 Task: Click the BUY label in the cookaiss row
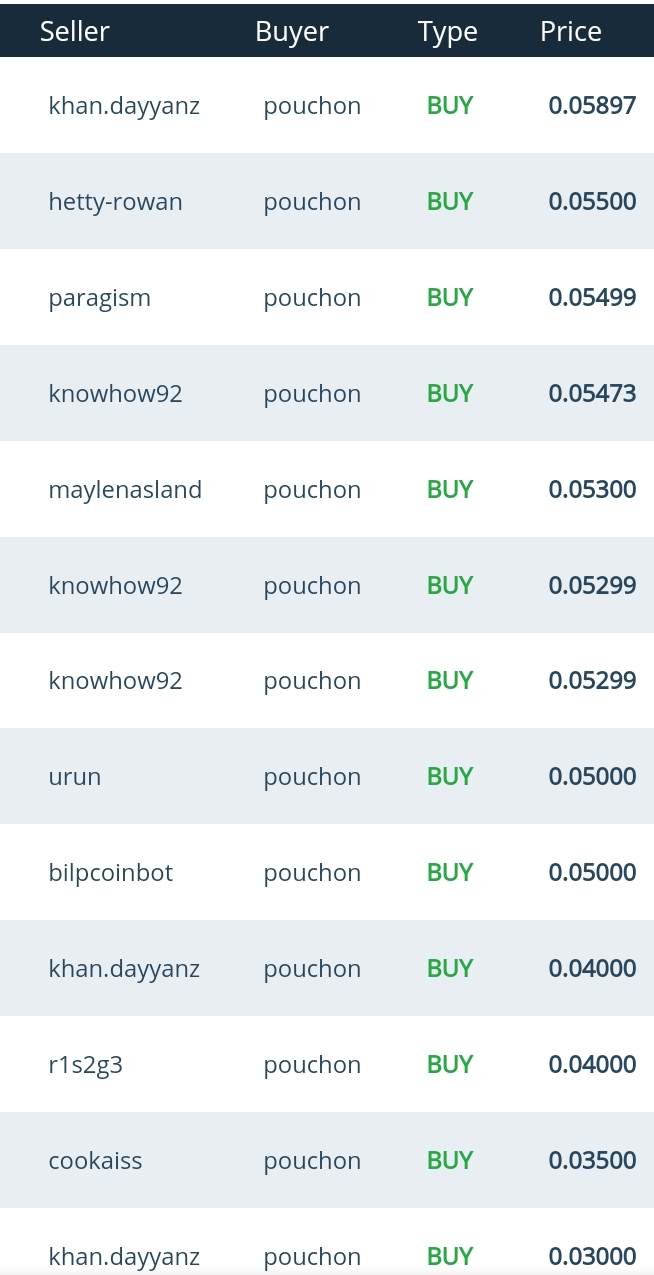click(x=449, y=1161)
